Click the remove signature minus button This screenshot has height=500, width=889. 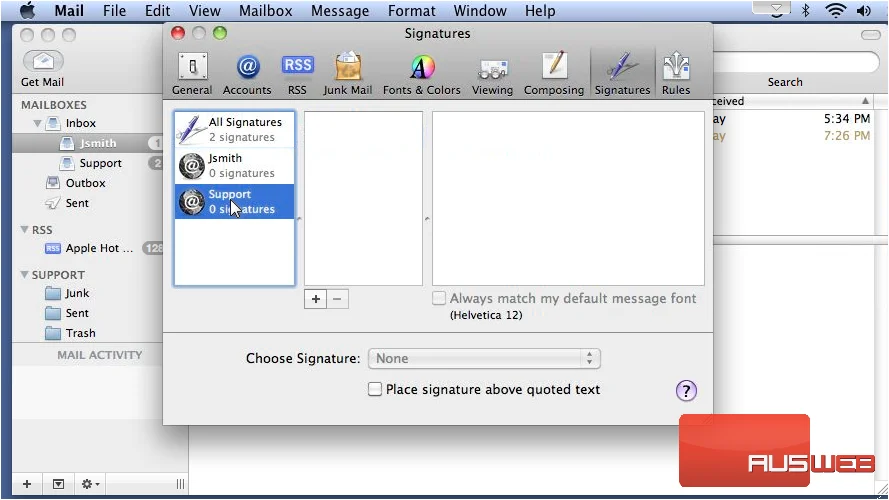click(x=337, y=299)
